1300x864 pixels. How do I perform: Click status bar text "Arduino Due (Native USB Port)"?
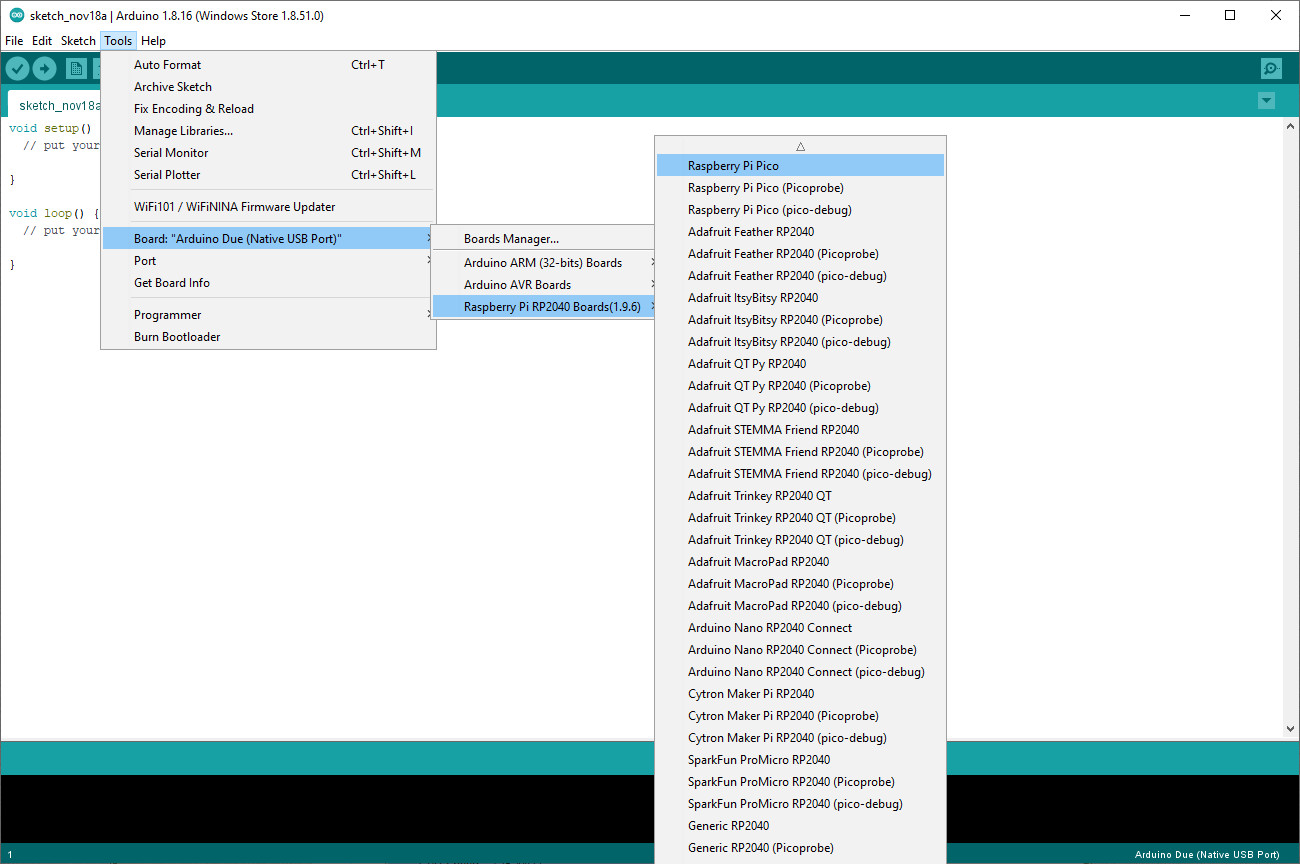(x=1207, y=855)
